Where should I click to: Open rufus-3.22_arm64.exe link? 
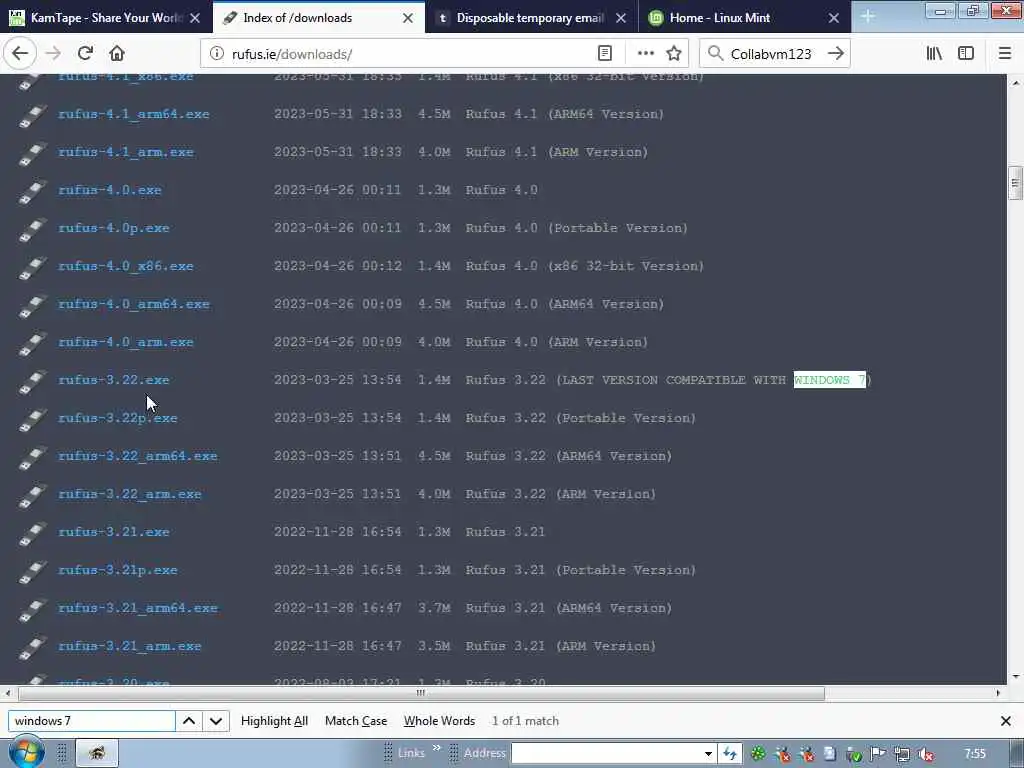click(138, 456)
